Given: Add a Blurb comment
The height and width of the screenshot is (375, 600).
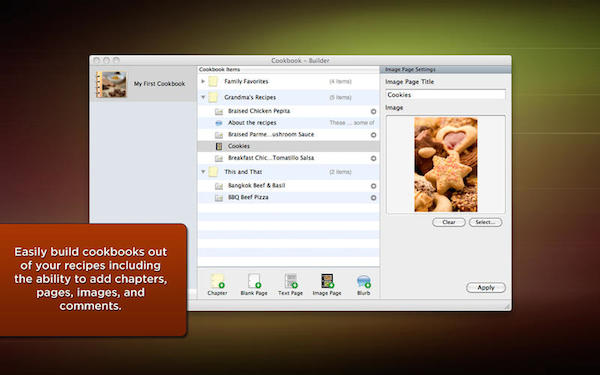Looking at the screenshot, I should tap(364, 284).
